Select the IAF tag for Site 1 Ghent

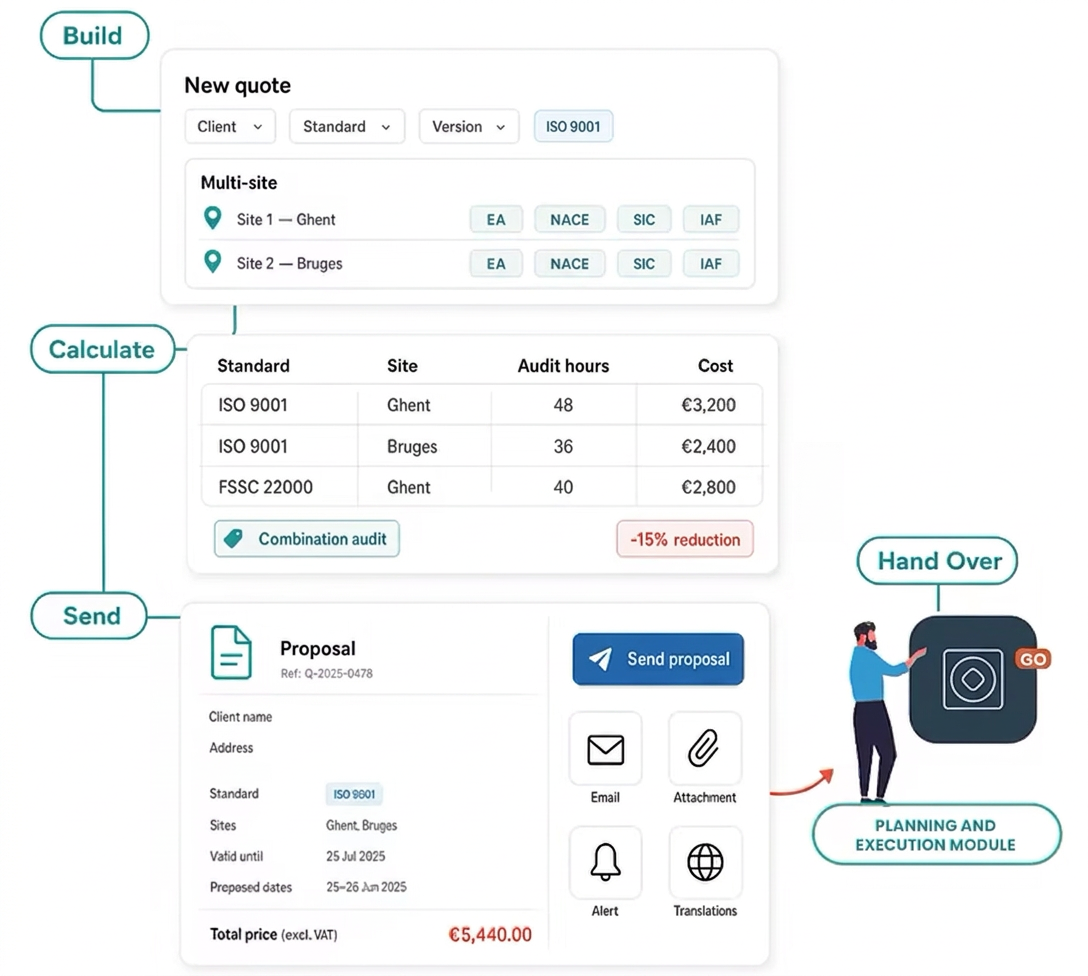711,220
